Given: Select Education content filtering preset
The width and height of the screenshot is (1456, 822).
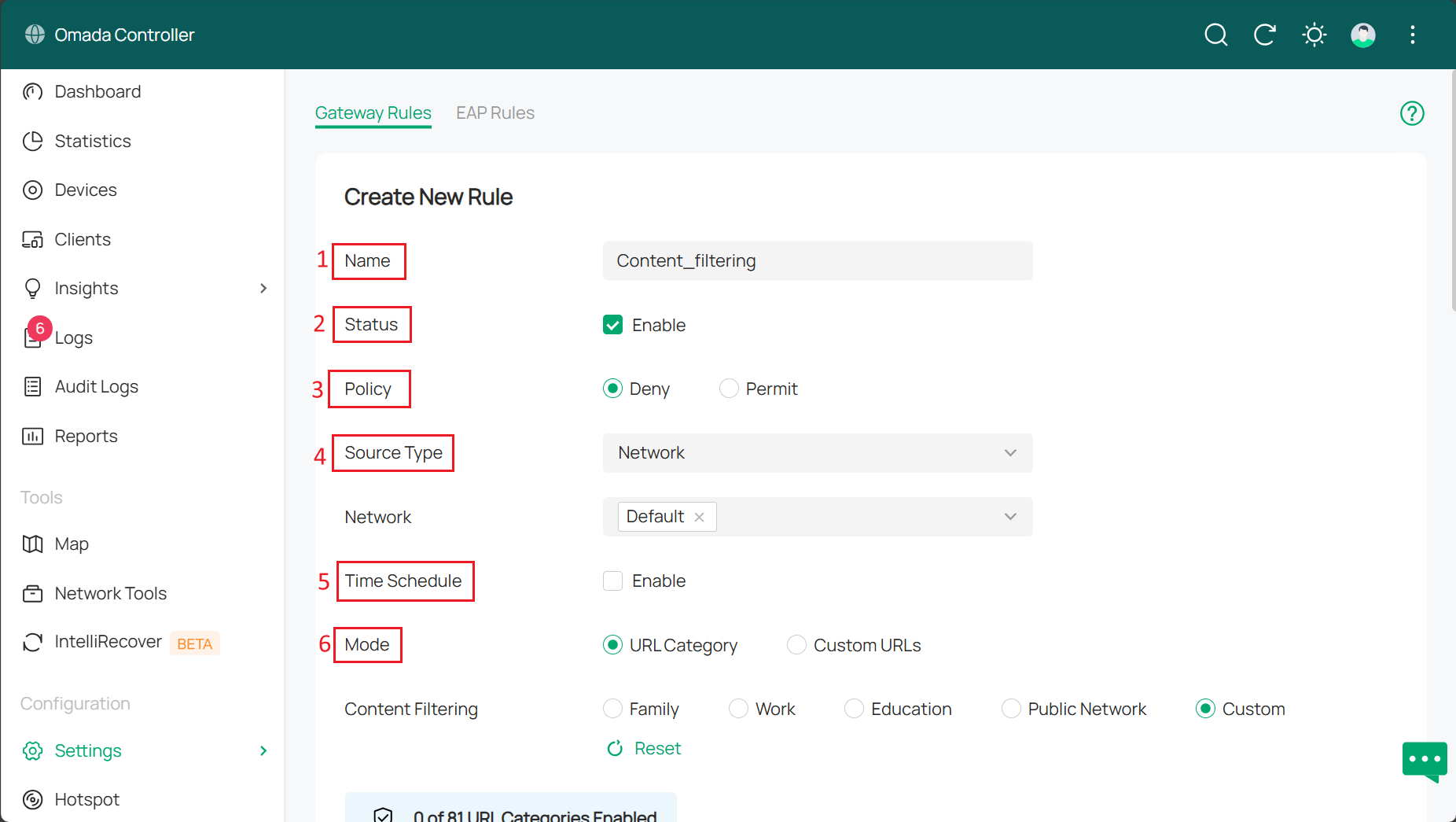Looking at the screenshot, I should coord(854,709).
